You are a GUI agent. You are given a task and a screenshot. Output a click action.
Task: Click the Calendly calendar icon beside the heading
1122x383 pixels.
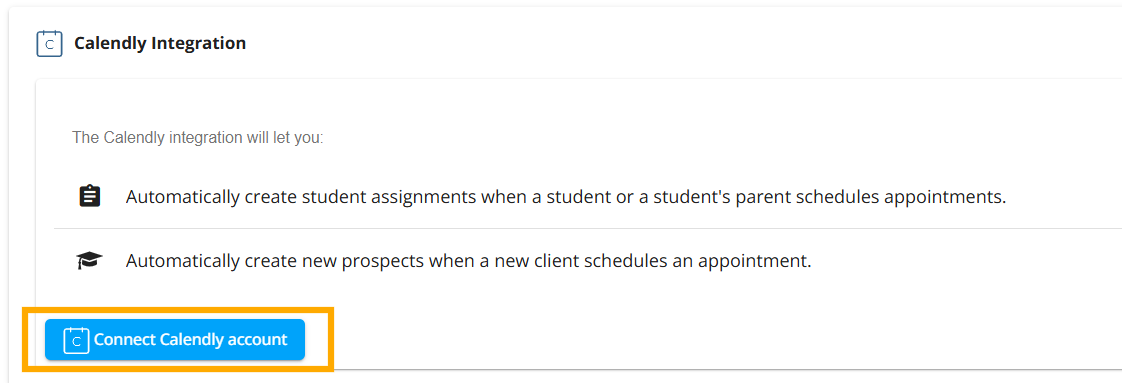click(50, 43)
